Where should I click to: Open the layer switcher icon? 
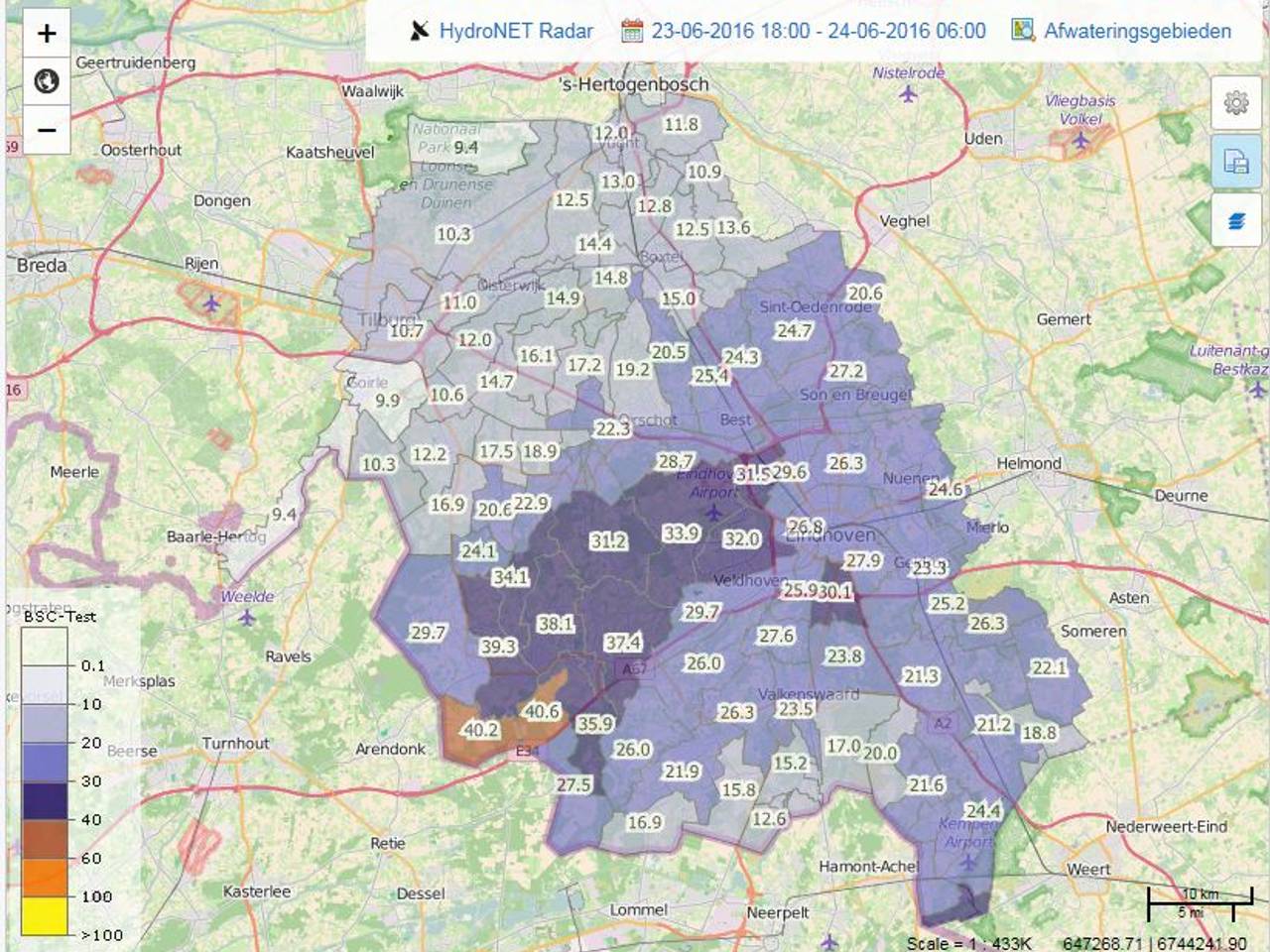(1236, 221)
